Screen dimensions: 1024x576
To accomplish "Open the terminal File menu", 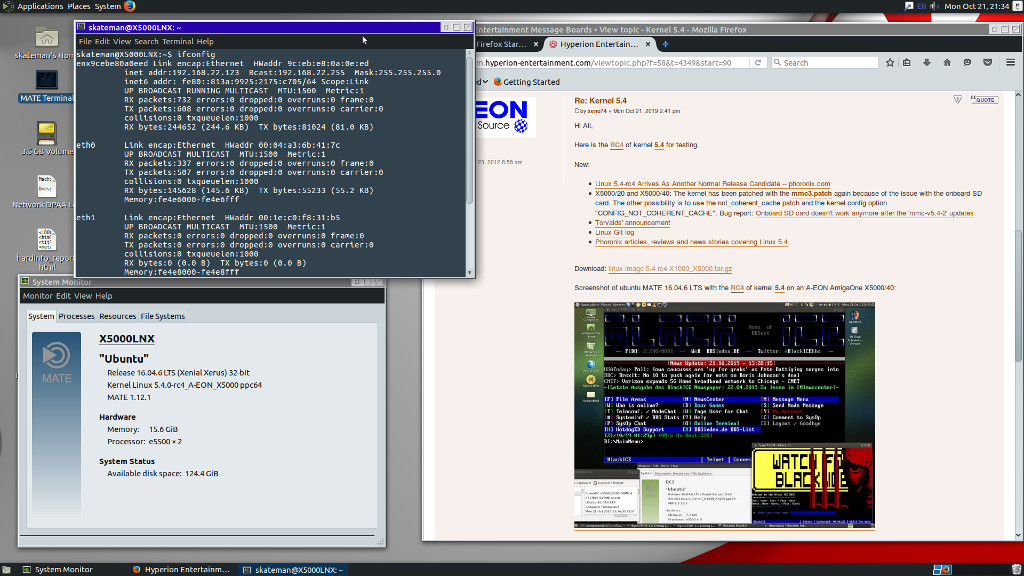I will tap(85, 41).
